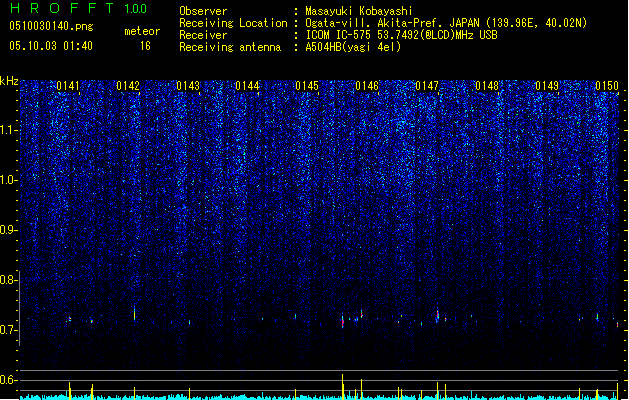Screen dimensions: 629x400
Task: Click the 0146 time marker
Action: 367,86
